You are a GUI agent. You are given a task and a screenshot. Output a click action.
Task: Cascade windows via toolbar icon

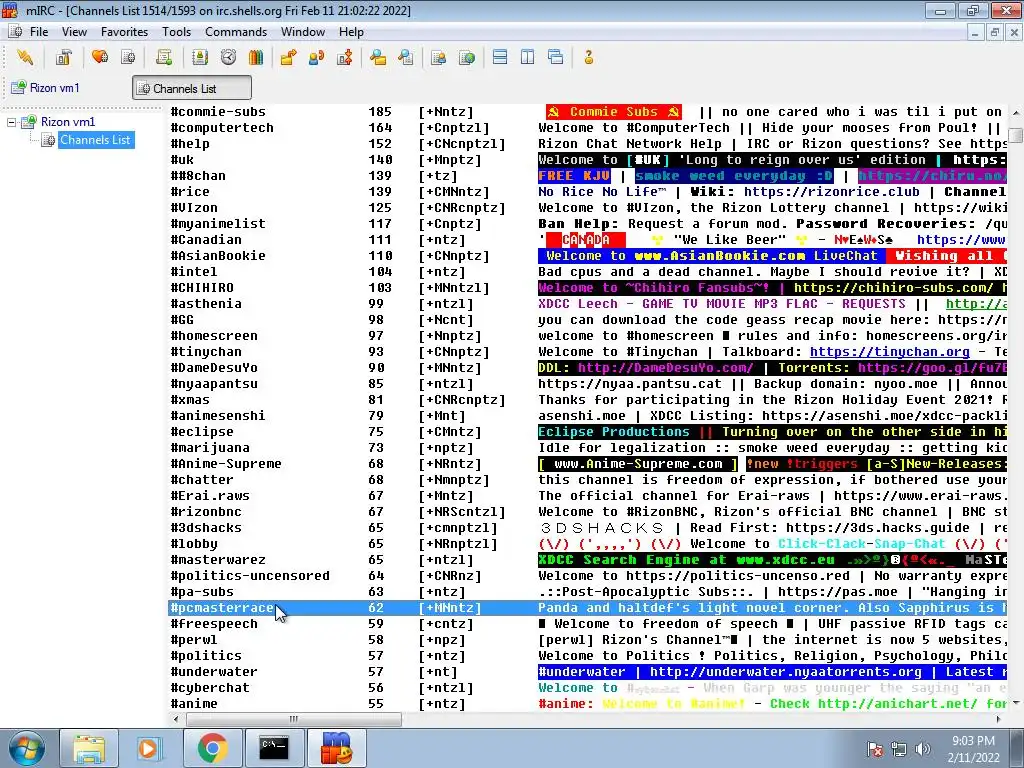(x=556, y=57)
